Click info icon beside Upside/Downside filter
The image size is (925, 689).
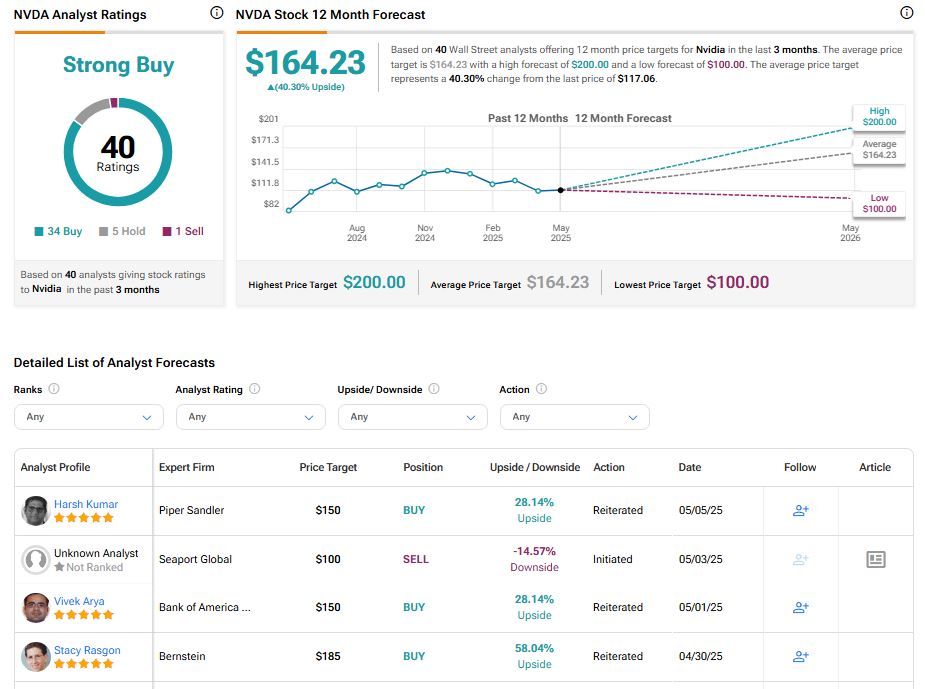click(434, 389)
